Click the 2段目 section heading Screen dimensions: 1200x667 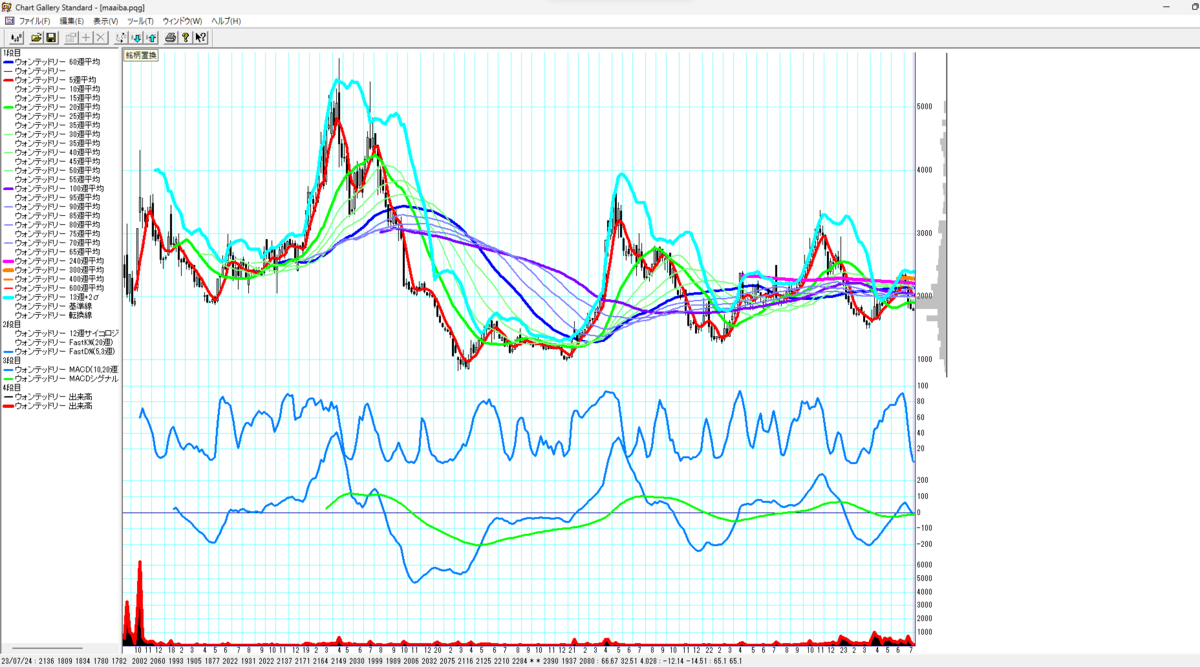12,324
